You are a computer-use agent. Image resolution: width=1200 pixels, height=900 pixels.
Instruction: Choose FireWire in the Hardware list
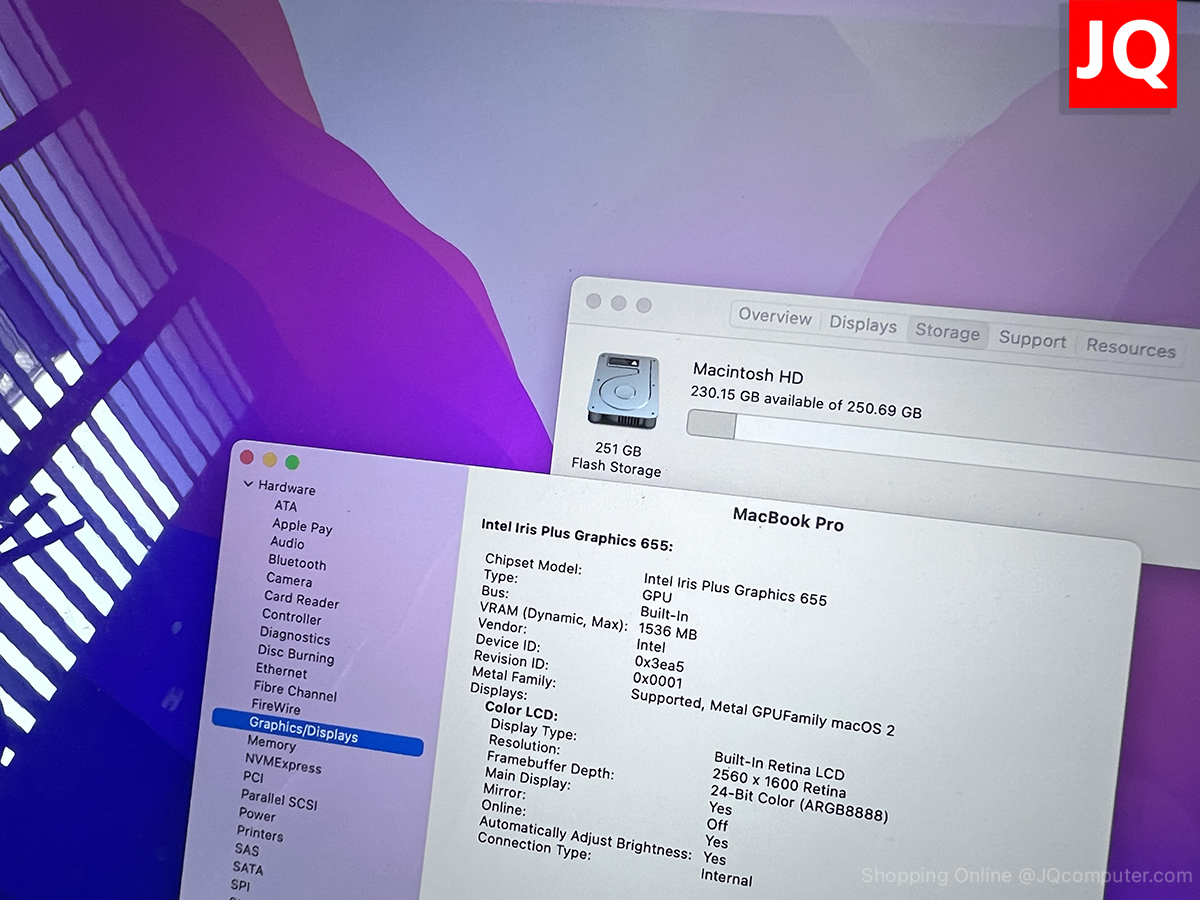coord(276,707)
